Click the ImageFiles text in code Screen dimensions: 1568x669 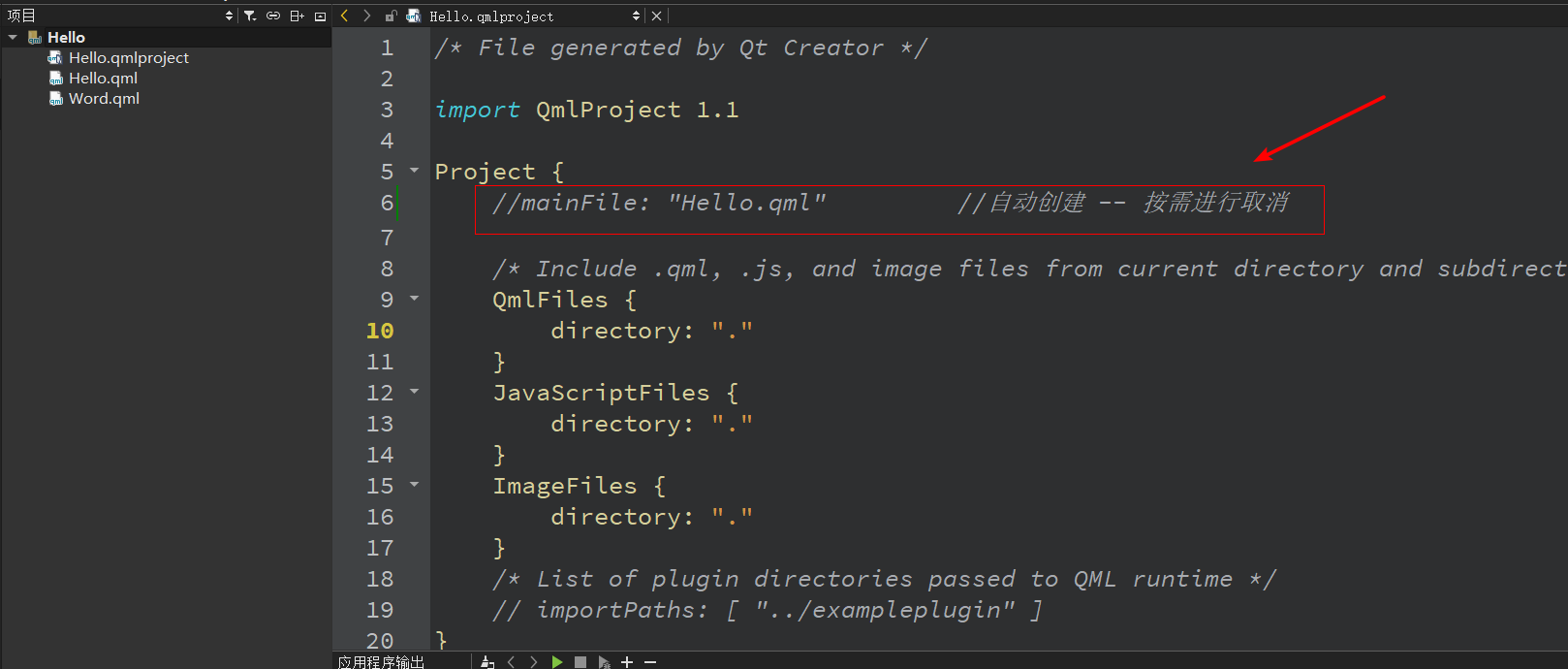565,486
